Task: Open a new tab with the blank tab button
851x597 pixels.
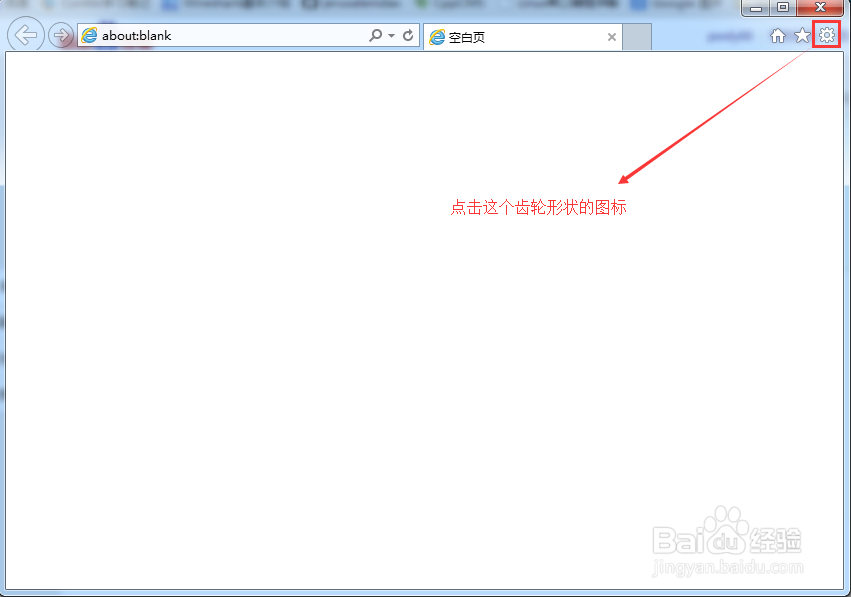Action: pyautogui.click(x=637, y=37)
